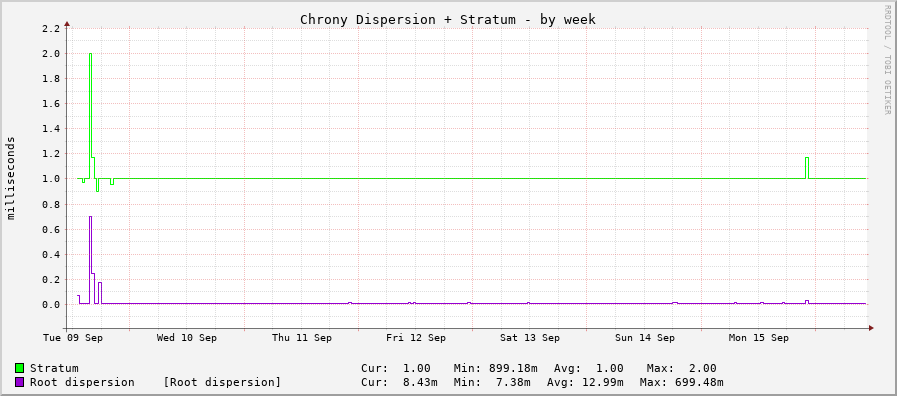Click the 'Sat 13 Sep' x-axis label
This screenshot has height=396, width=897.
tap(530, 338)
